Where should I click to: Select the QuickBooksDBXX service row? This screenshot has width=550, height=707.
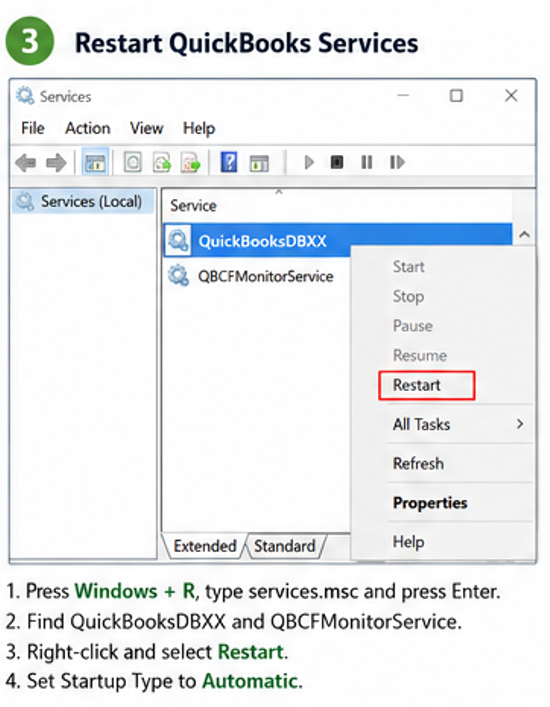tap(338, 240)
